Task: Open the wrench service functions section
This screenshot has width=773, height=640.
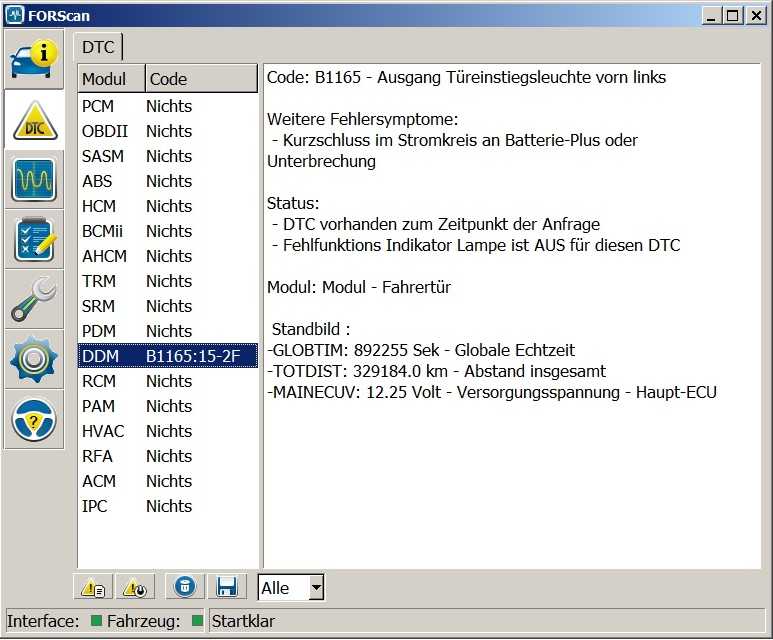Action: [x=34, y=300]
